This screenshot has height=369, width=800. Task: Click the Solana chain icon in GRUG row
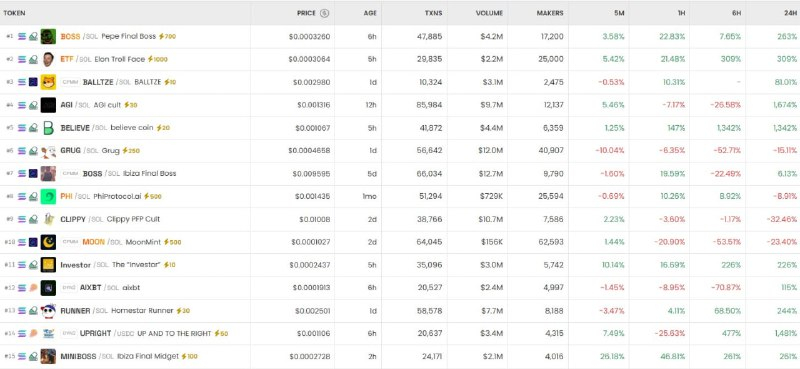22,151
